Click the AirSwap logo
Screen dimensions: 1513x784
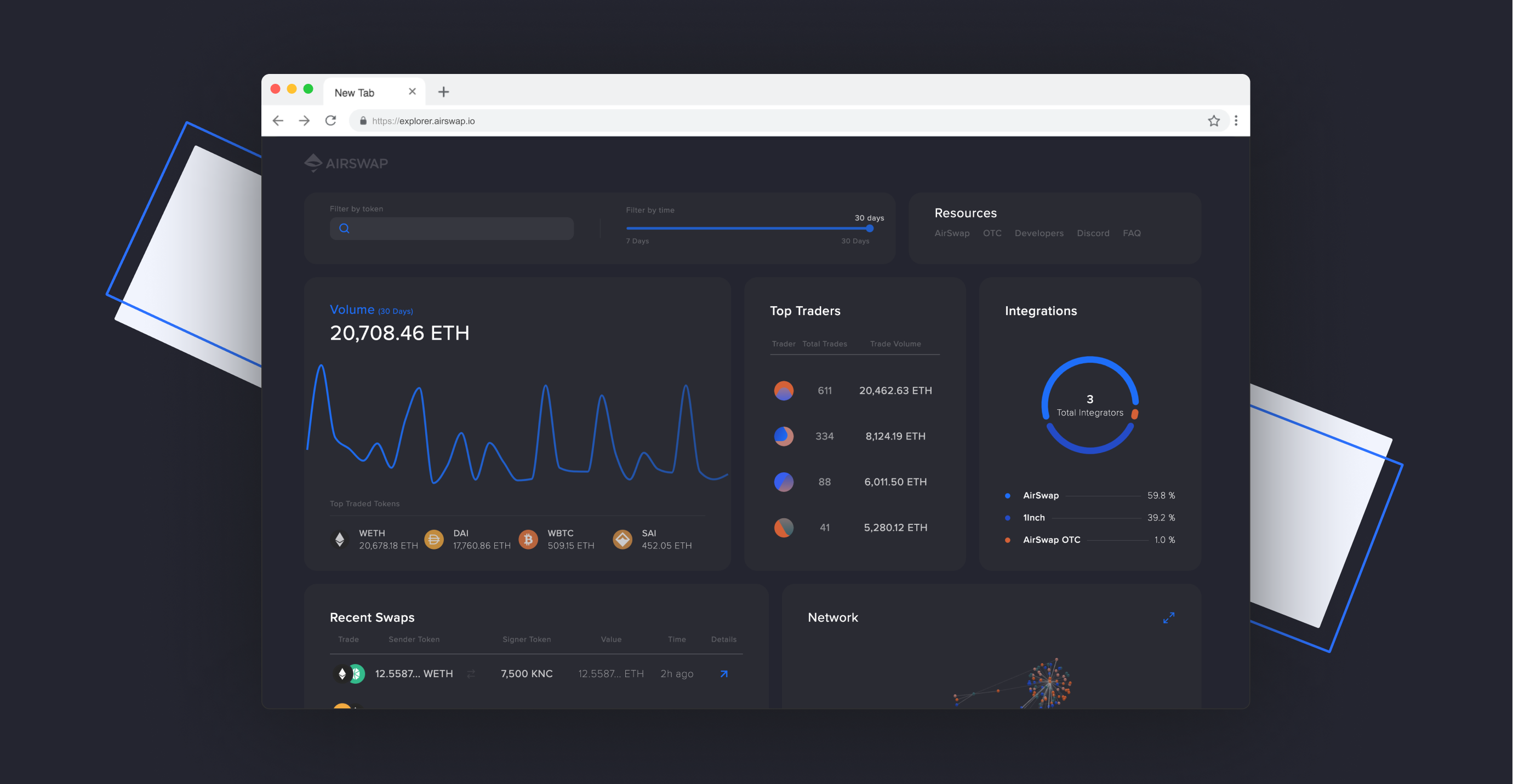[x=346, y=163]
